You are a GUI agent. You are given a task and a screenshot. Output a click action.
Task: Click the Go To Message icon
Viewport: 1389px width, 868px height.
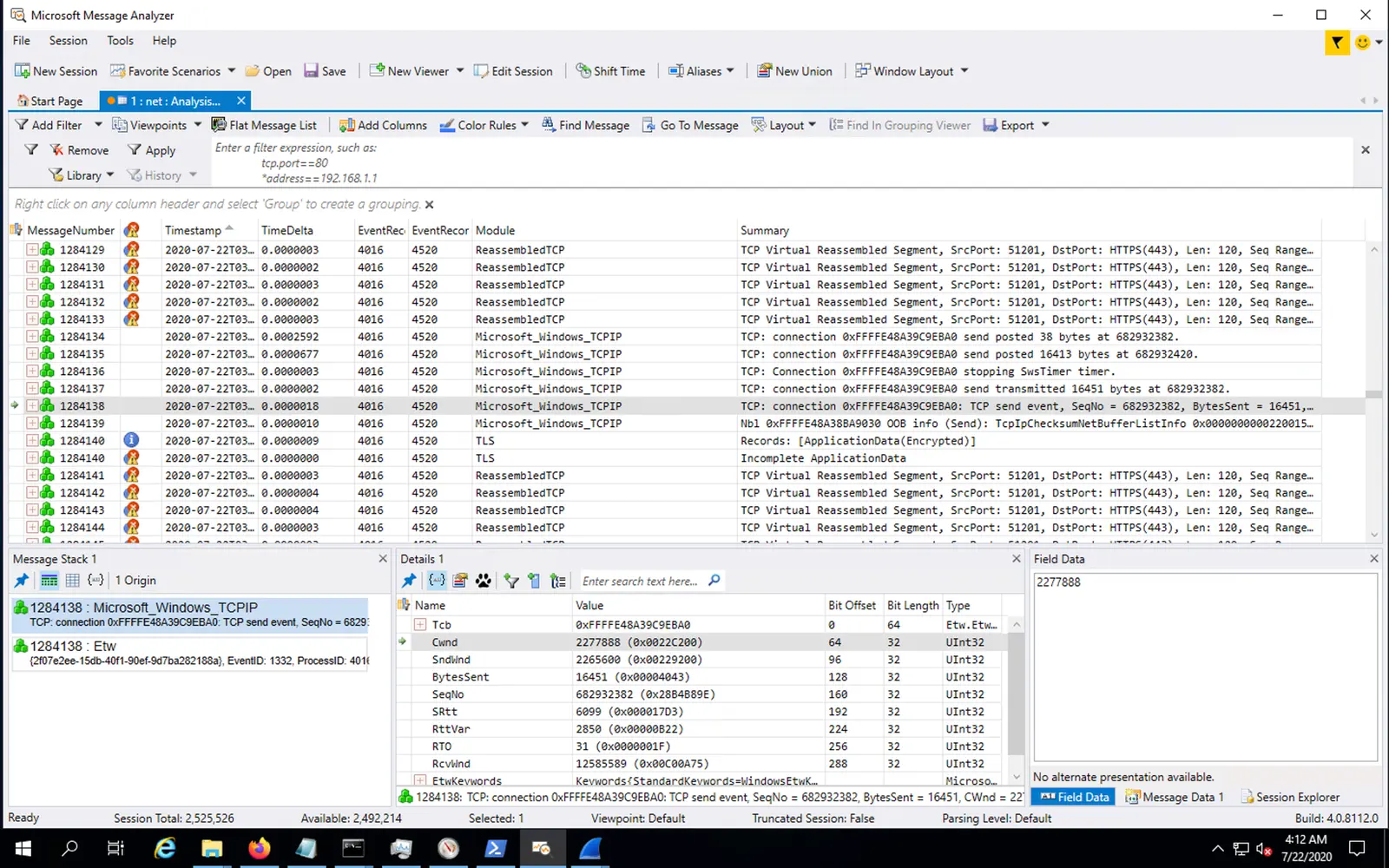tap(648, 125)
